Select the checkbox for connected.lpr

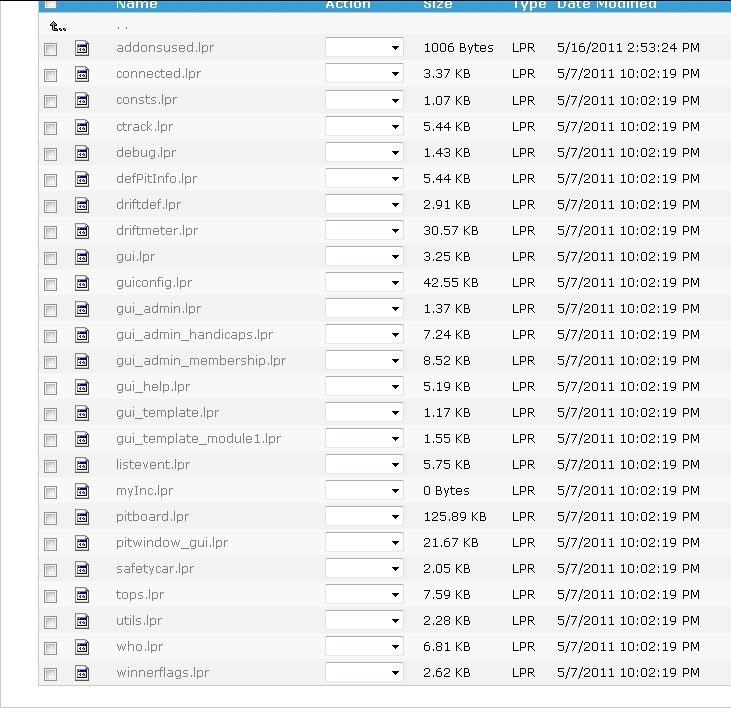(x=50, y=76)
